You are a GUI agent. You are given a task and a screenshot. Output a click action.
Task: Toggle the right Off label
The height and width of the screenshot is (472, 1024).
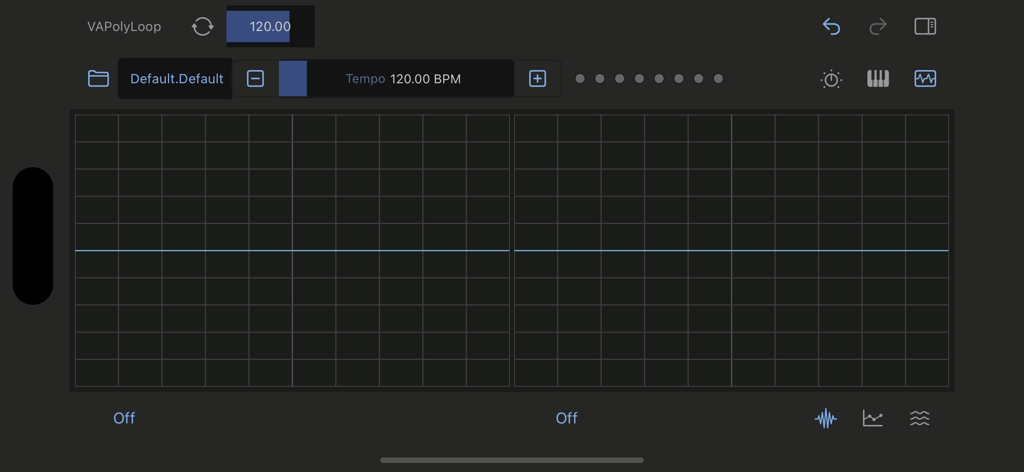(x=567, y=418)
